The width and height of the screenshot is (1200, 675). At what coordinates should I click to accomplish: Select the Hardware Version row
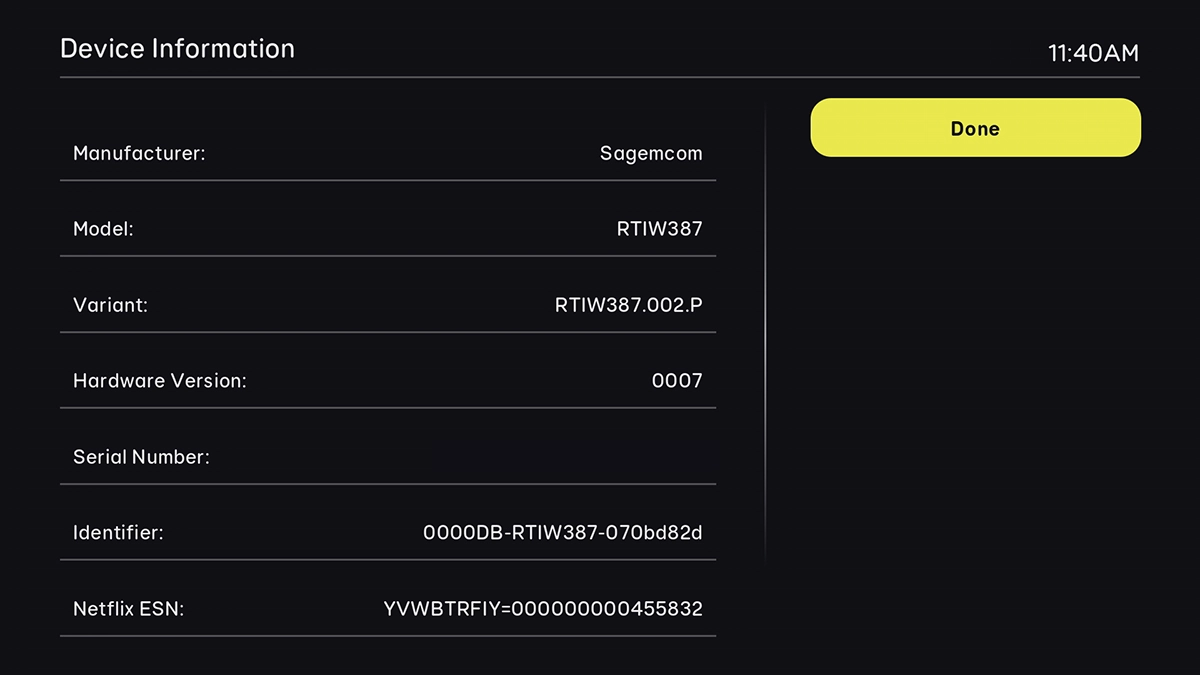click(388, 380)
